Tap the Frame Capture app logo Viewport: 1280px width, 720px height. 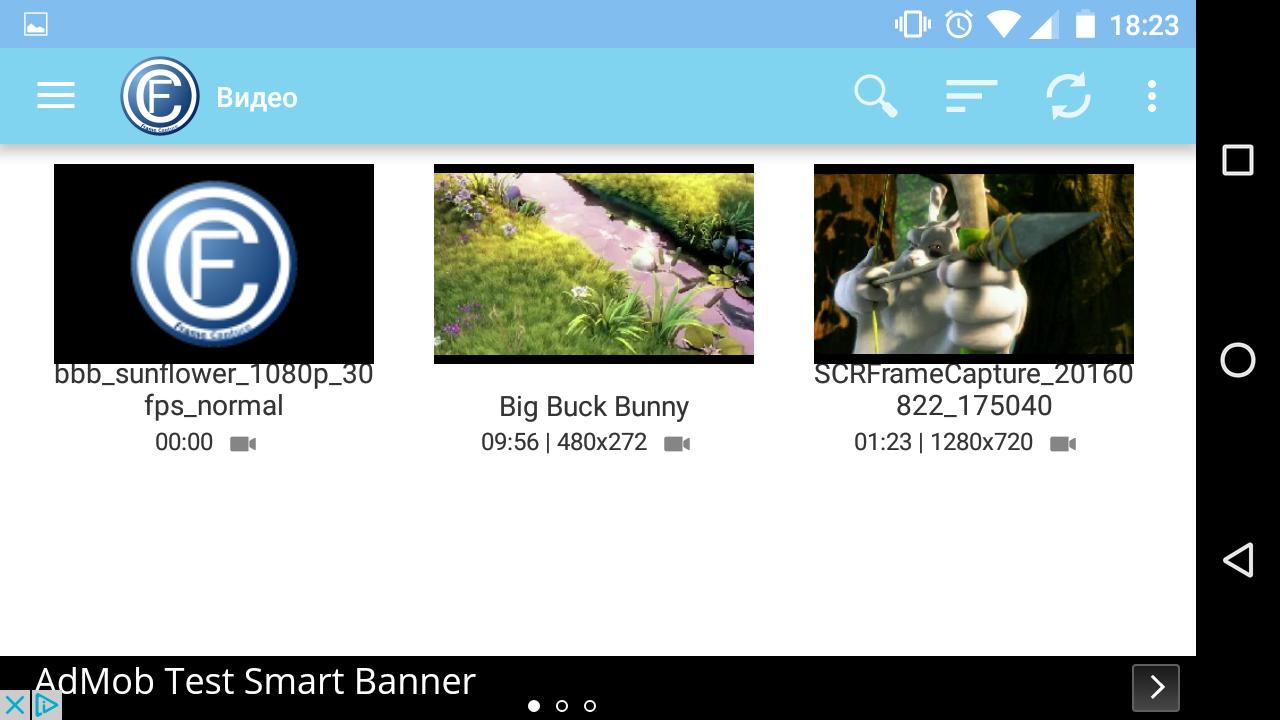click(160, 96)
